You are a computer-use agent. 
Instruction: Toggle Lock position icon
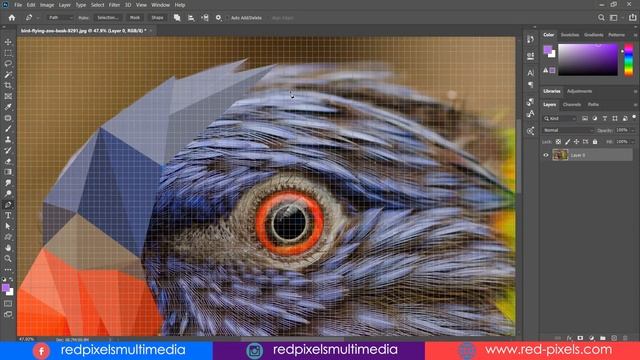[576, 142]
